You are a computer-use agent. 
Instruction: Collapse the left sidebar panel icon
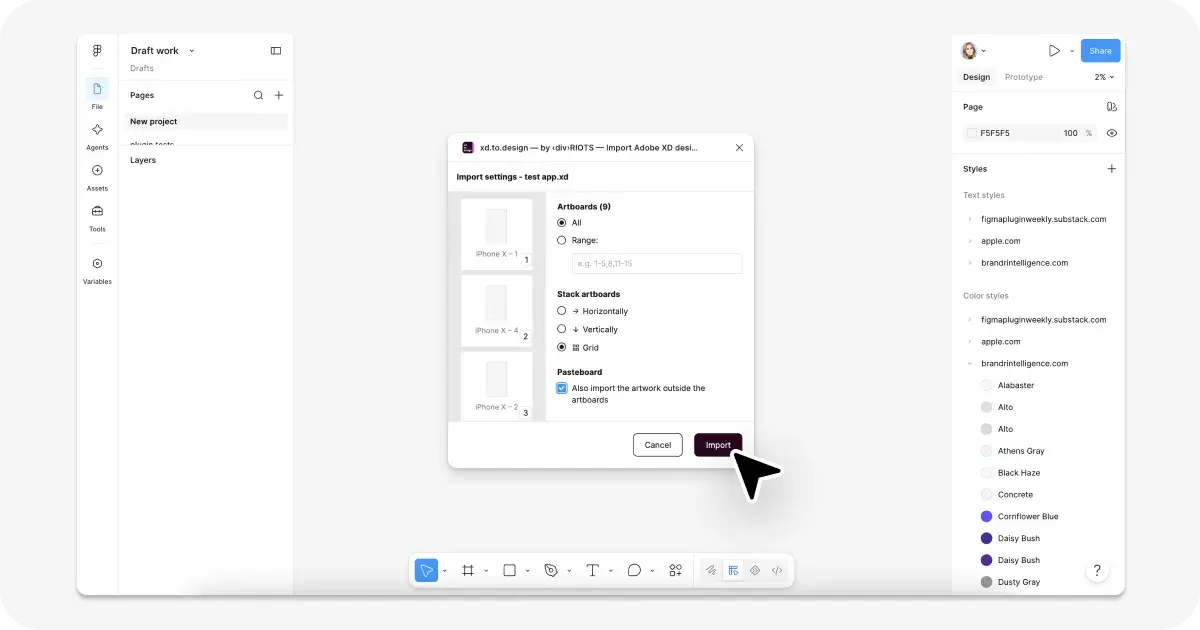click(x=276, y=51)
